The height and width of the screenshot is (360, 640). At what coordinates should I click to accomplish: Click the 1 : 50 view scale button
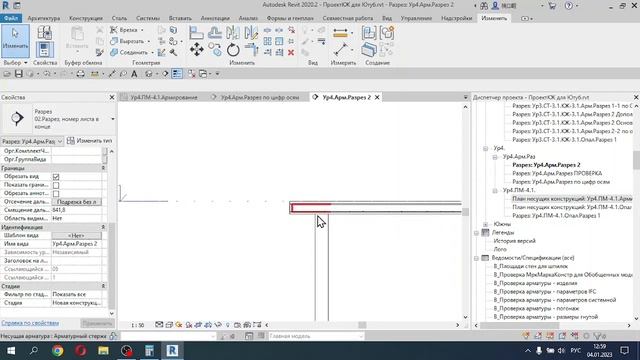pyautogui.click(x=138, y=325)
